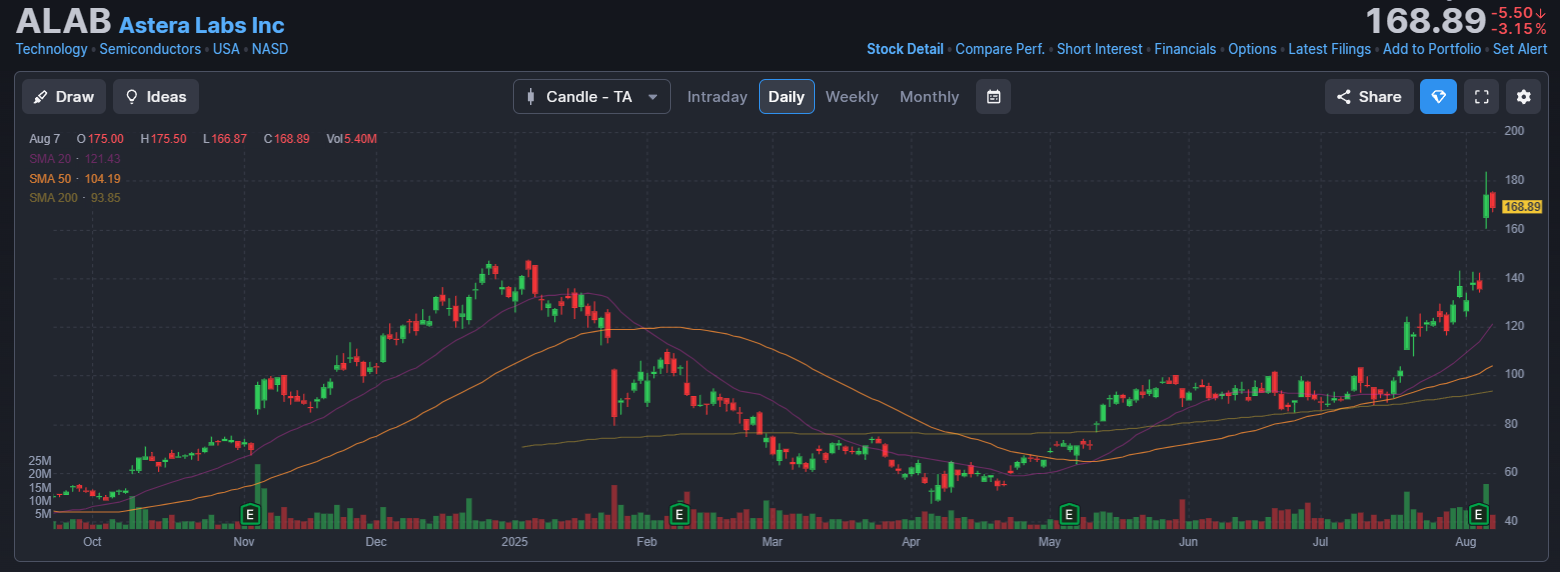Image resolution: width=1560 pixels, height=572 pixels.
Task: Open the NASD exchange link
Action: coord(270,49)
